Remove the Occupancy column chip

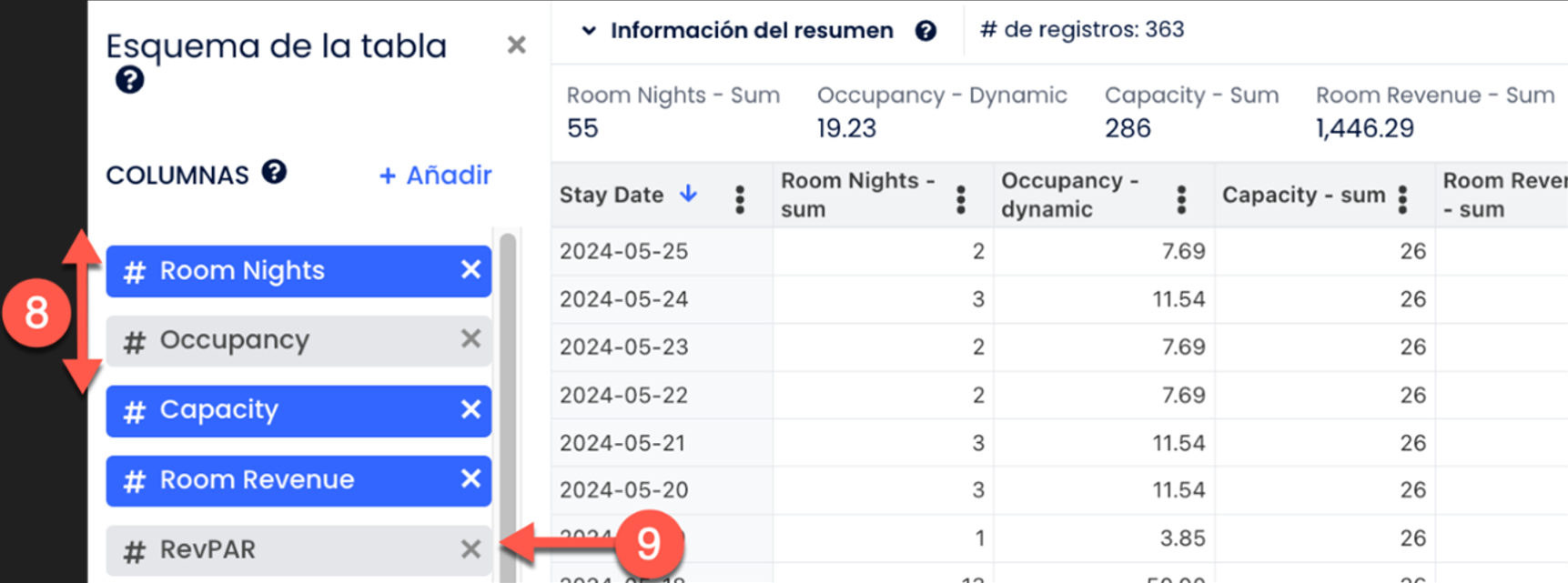[470, 338]
